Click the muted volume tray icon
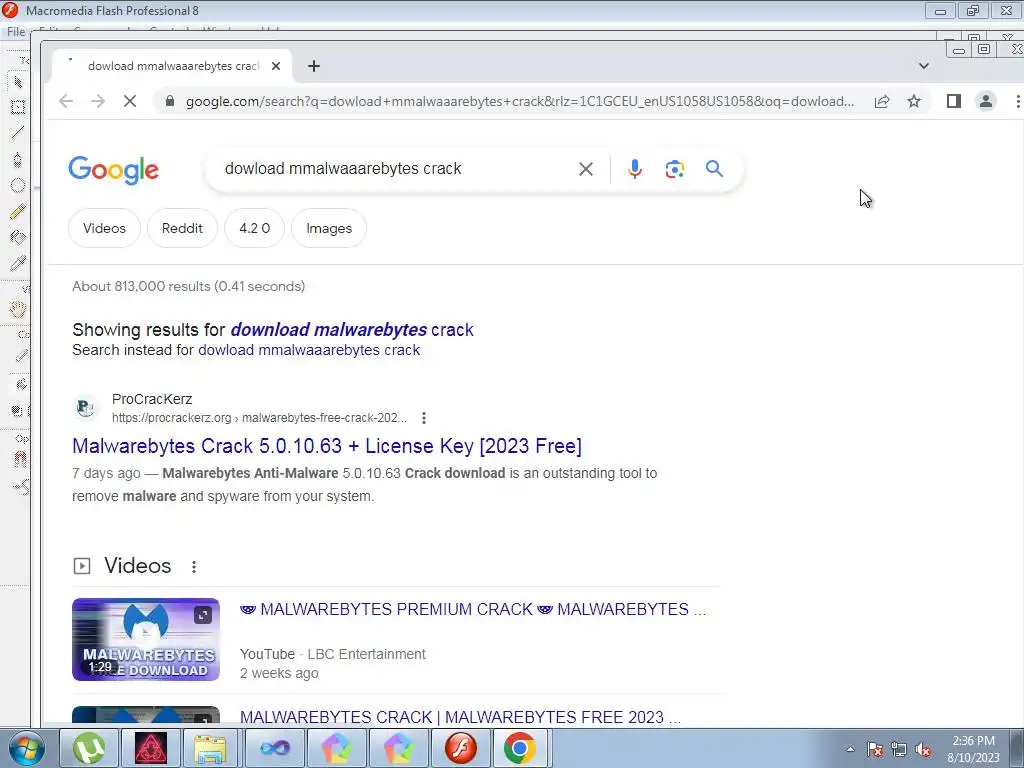This screenshot has width=1024, height=768. pos(923,749)
